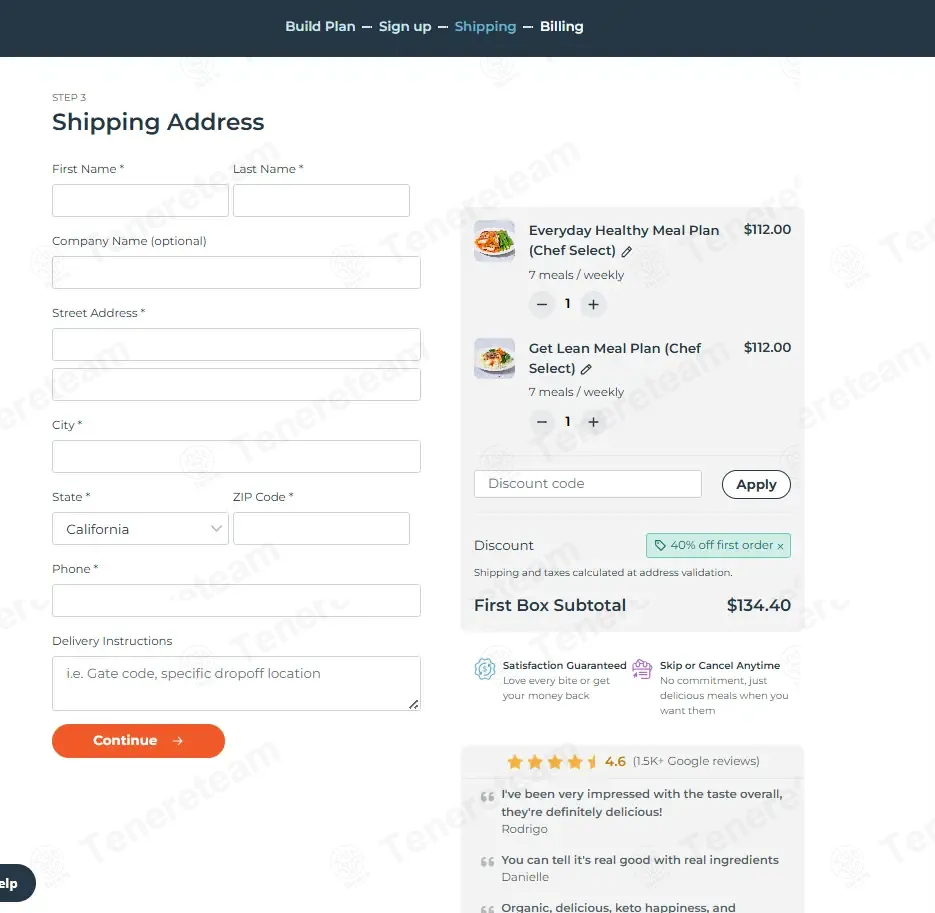Open the Help widget

pos(16,883)
